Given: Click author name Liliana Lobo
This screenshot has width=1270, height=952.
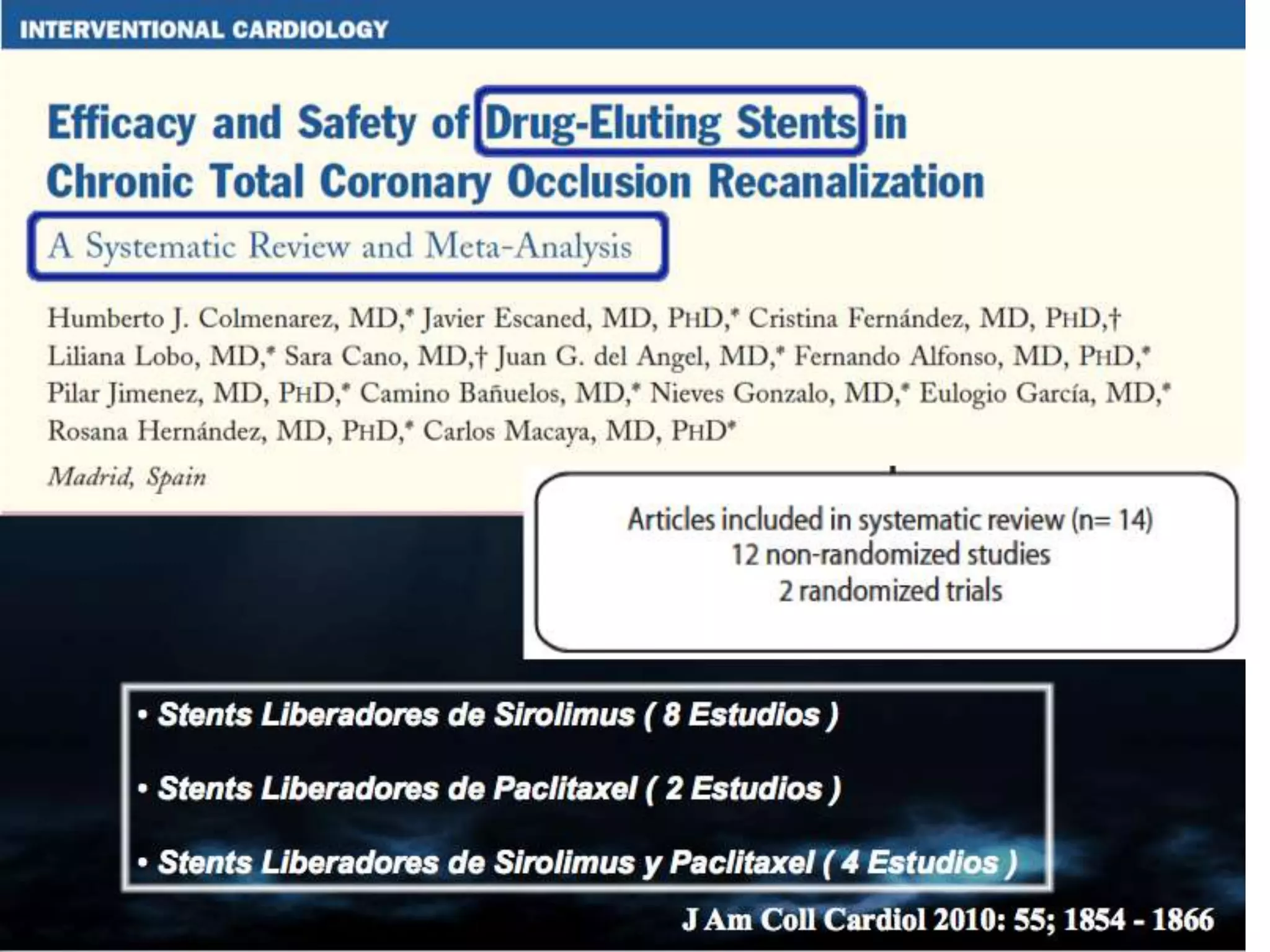Looking at the screenshot, I should 121,356.
